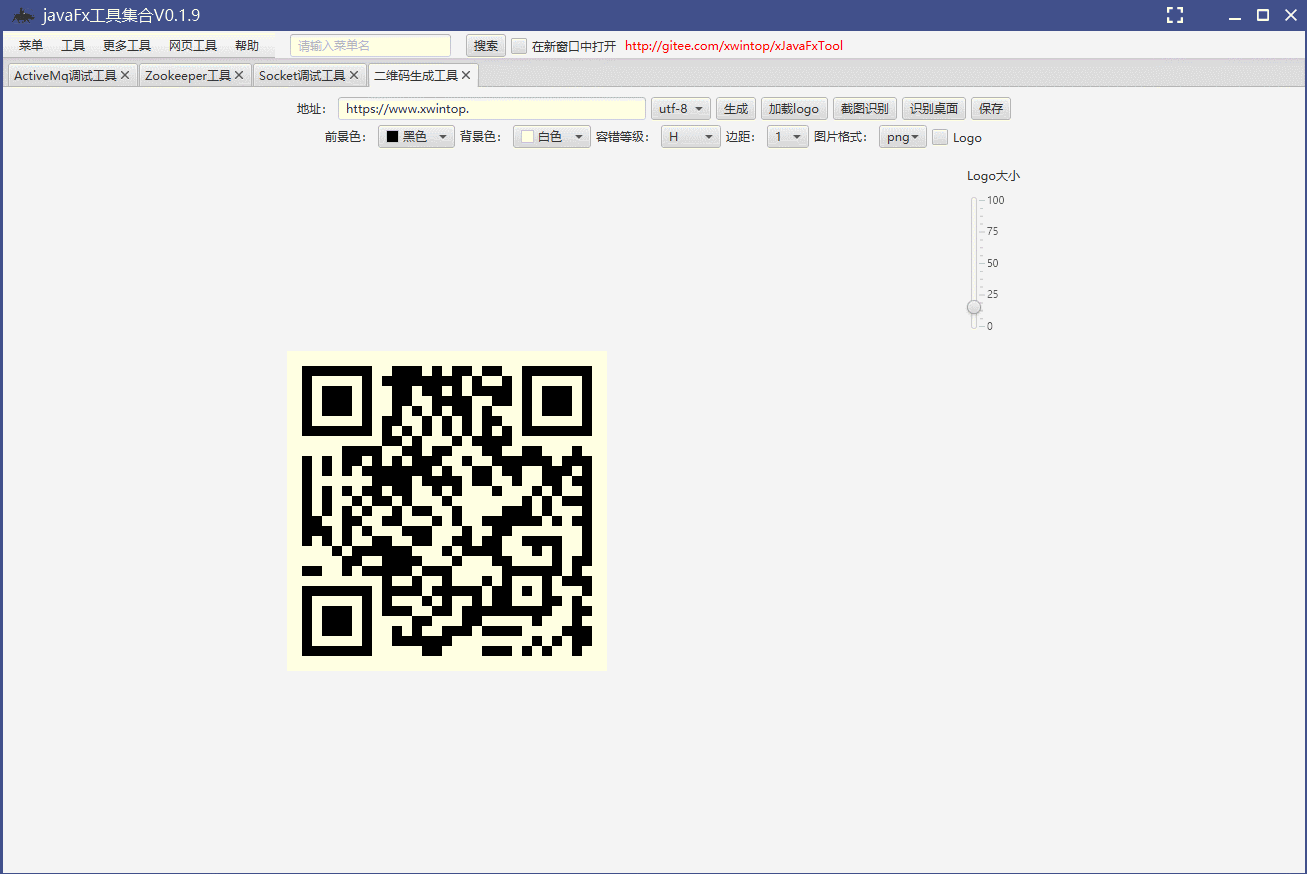
Task: Close the 二维码生成工具 tab
Action: pos(466,75)
